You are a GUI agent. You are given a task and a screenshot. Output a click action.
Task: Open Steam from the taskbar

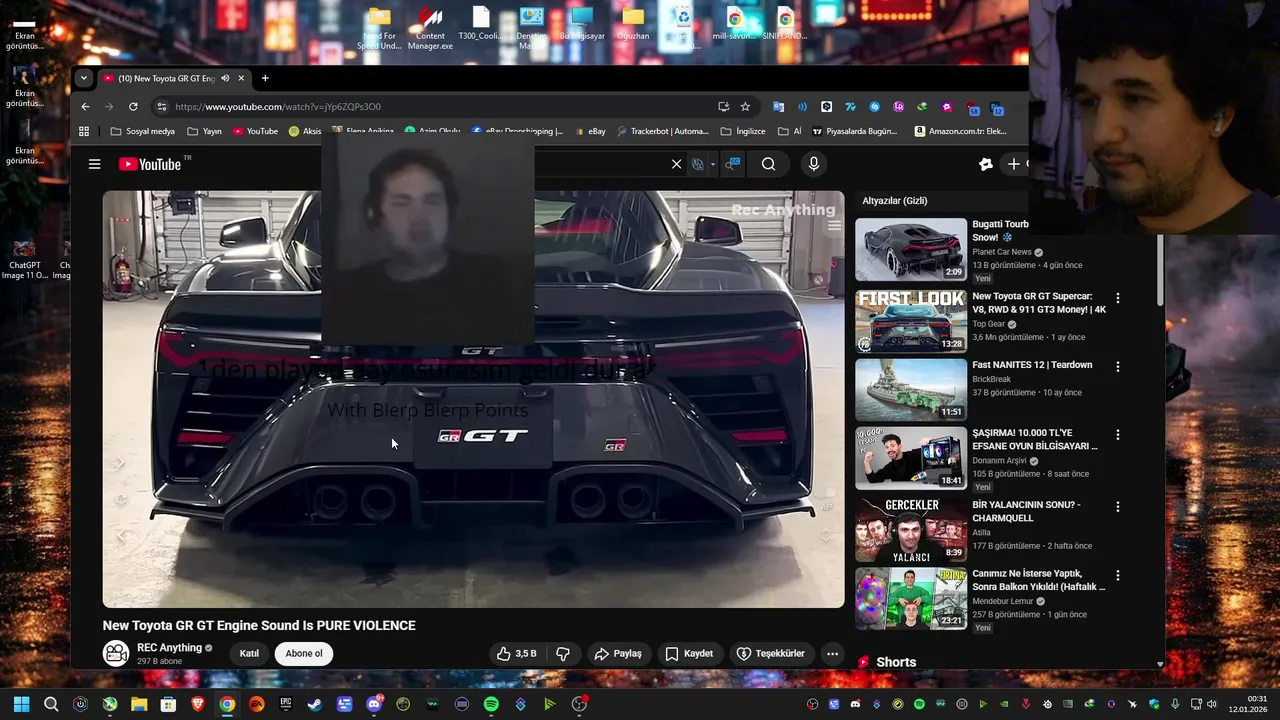[315, 704]
